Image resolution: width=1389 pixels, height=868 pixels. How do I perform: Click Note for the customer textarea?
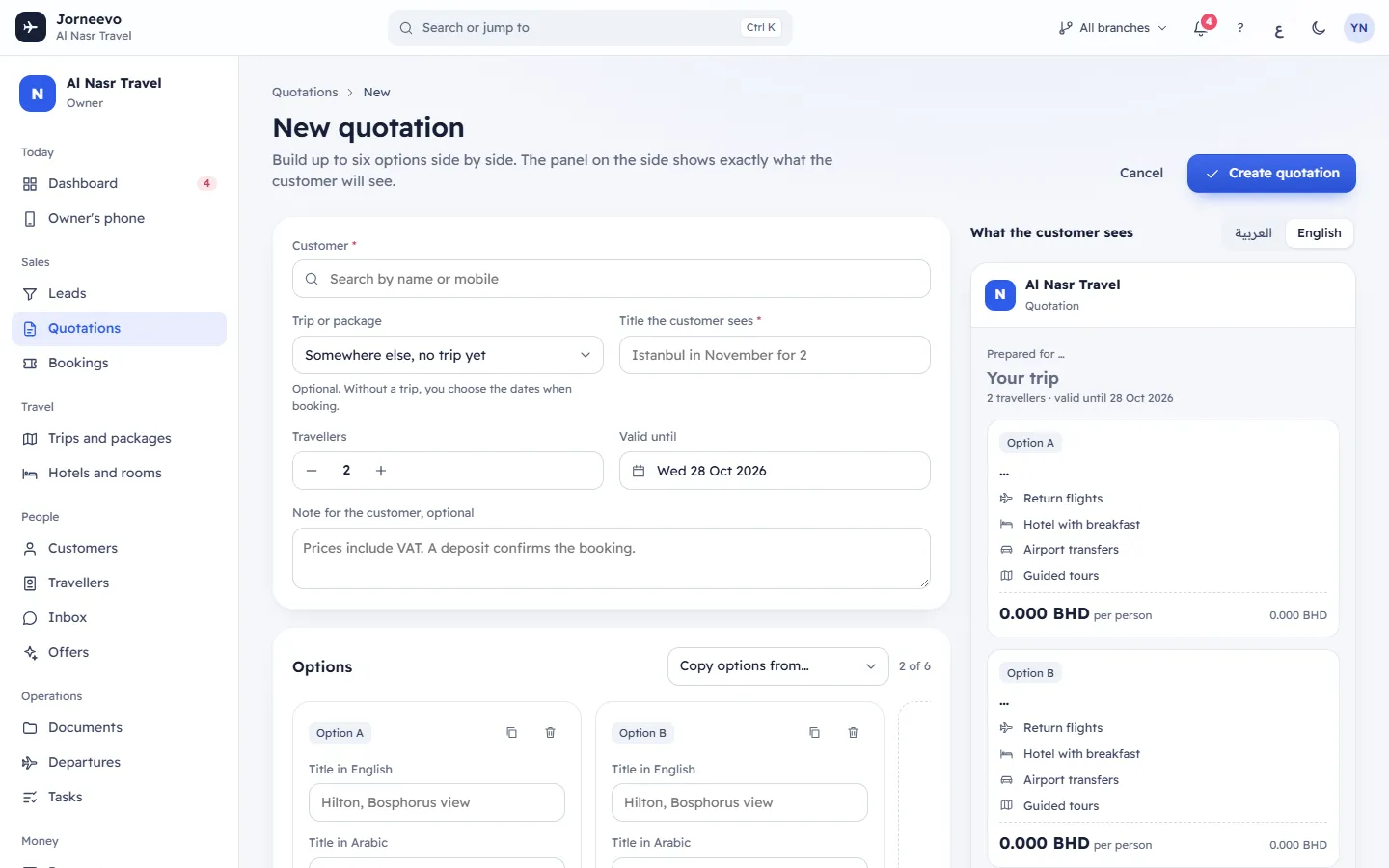click(612, 558)
